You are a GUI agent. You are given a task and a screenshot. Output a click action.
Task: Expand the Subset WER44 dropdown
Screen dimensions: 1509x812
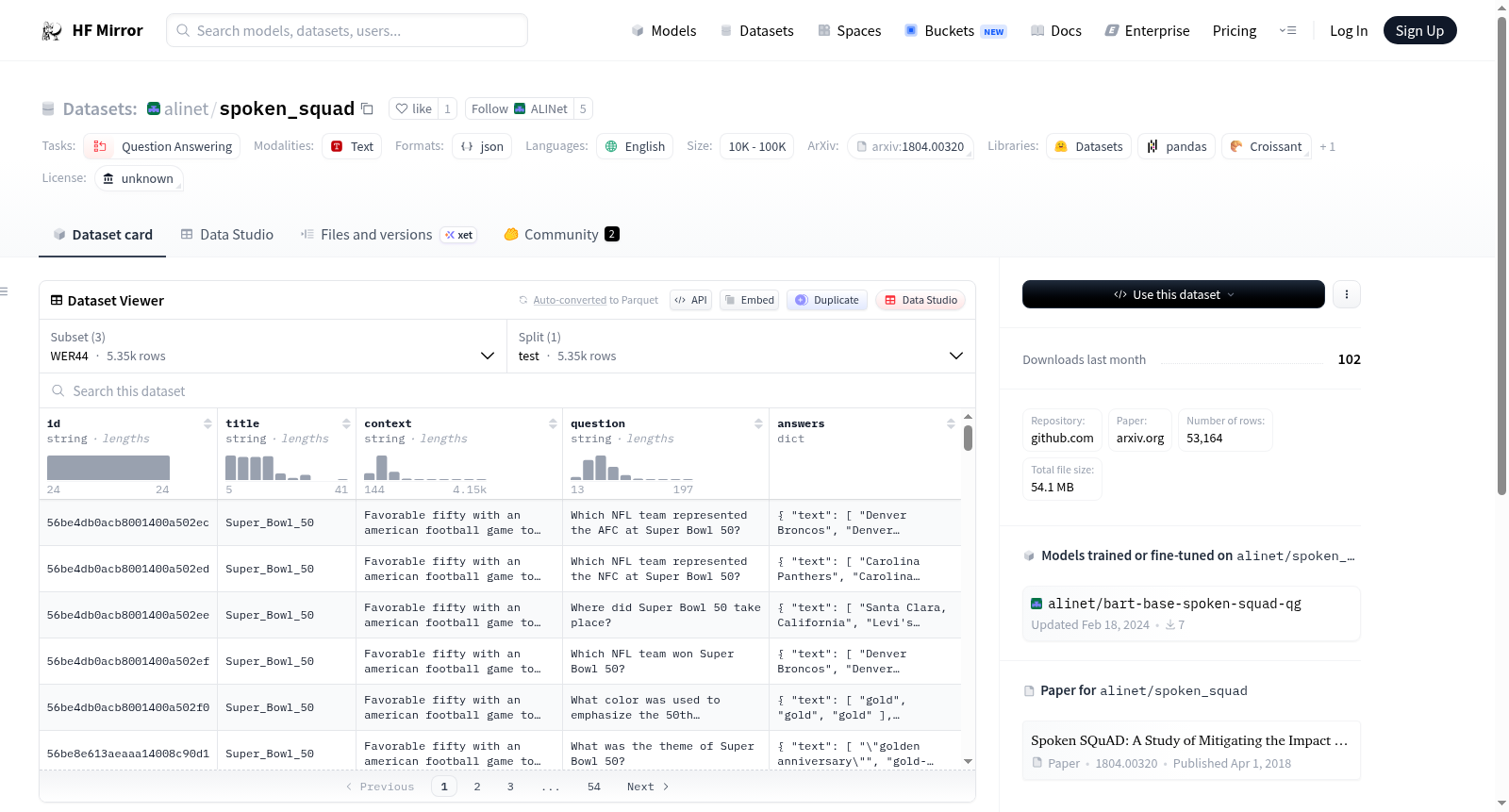pos(273,346)
